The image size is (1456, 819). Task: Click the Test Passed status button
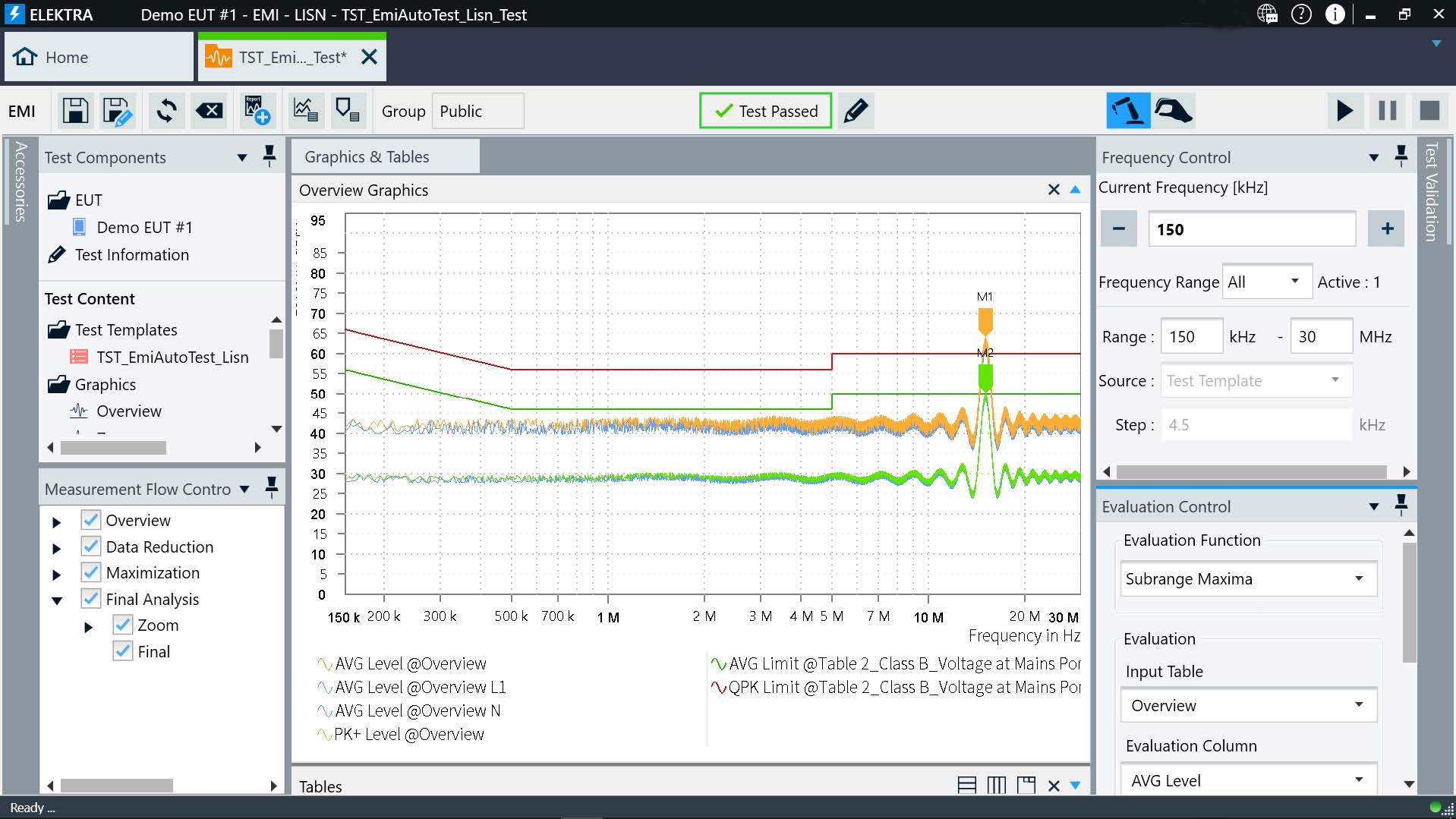click(765, 111)
